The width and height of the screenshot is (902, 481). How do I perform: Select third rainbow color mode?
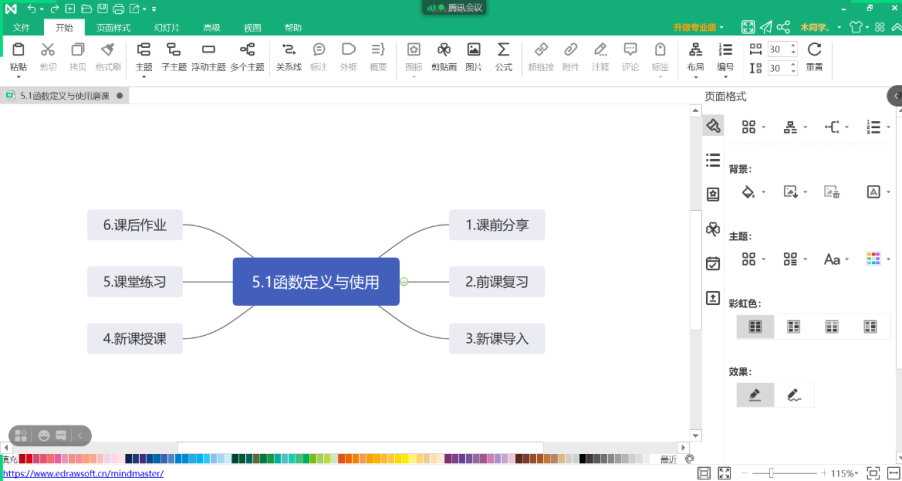click(832, 327)
